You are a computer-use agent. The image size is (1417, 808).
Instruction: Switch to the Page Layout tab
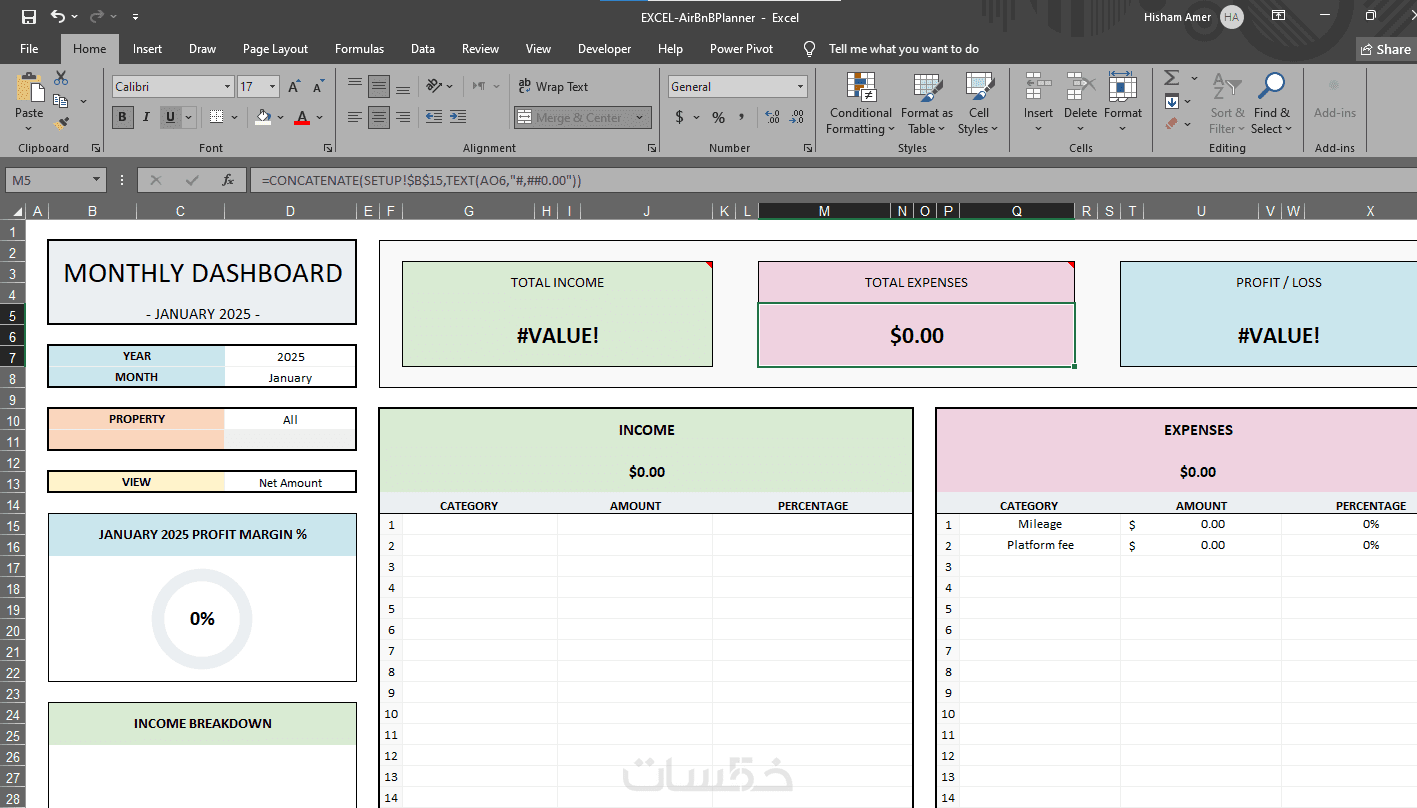tap(275, 49)
